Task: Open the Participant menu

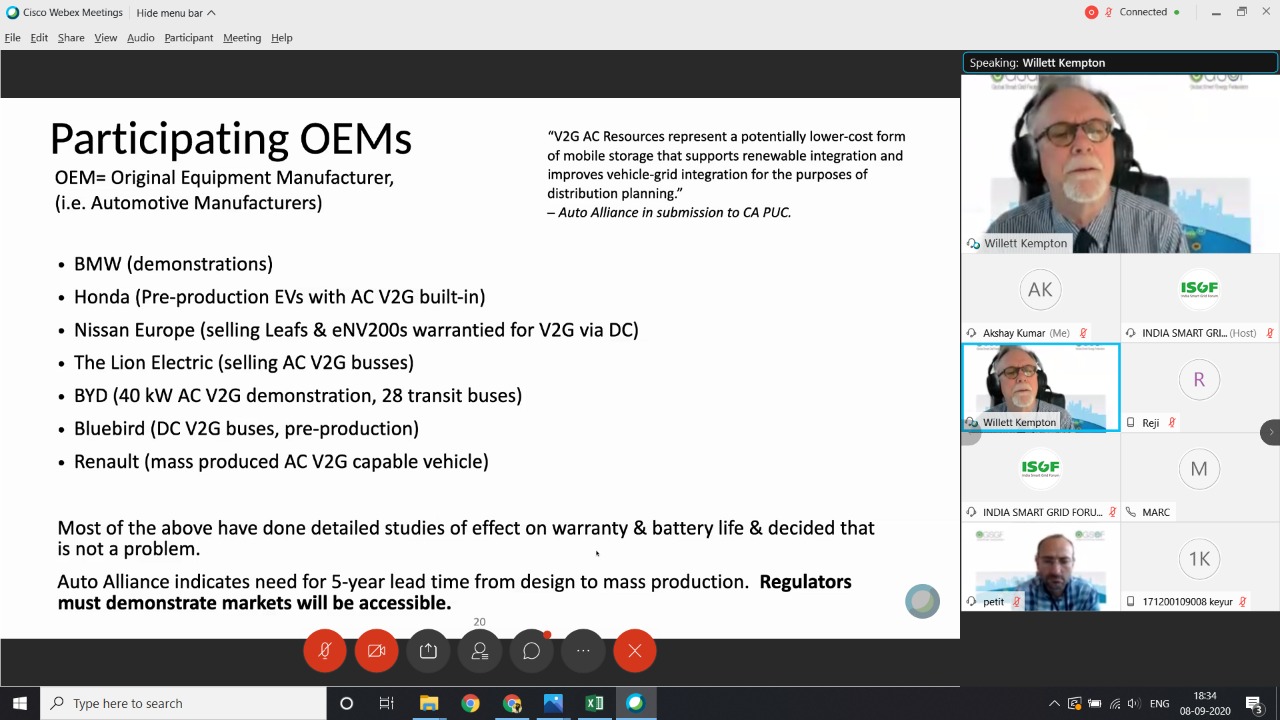Action: tap(188, 37)
